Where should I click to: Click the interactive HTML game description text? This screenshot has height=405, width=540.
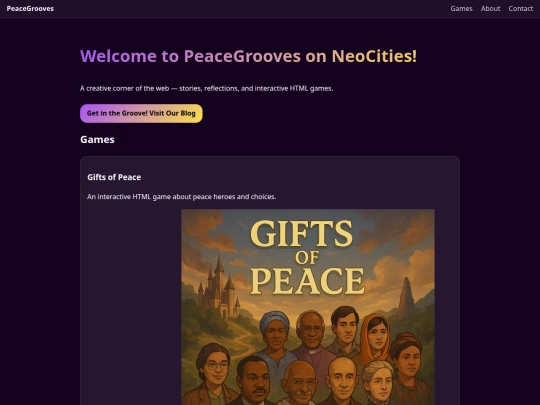coord(181,197)
